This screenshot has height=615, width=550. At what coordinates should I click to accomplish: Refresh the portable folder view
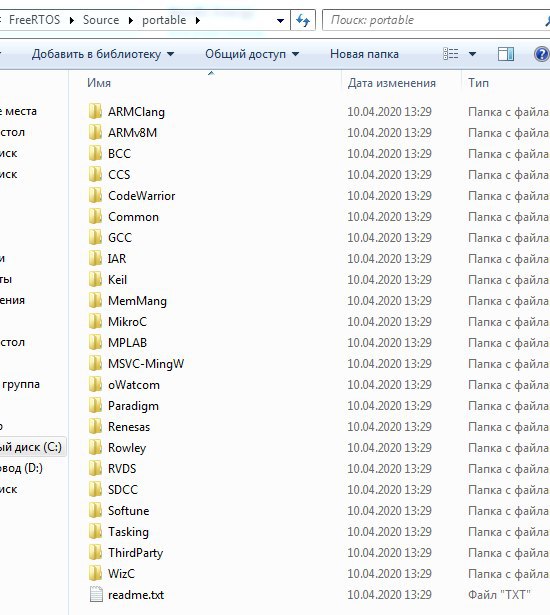[303, 20]
